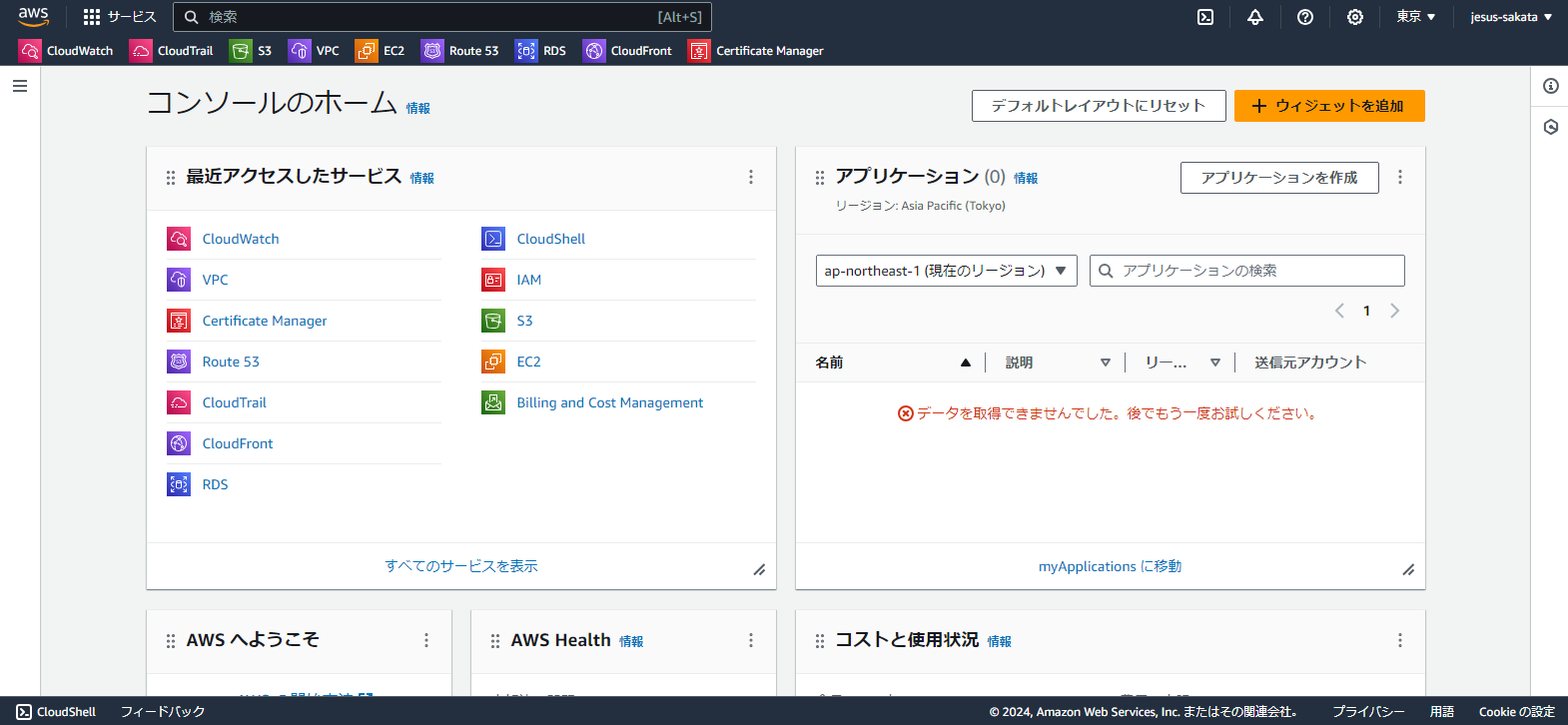Open CloudFront favorite in the shortcut bar
The image size is (1568, 725).
627,51
